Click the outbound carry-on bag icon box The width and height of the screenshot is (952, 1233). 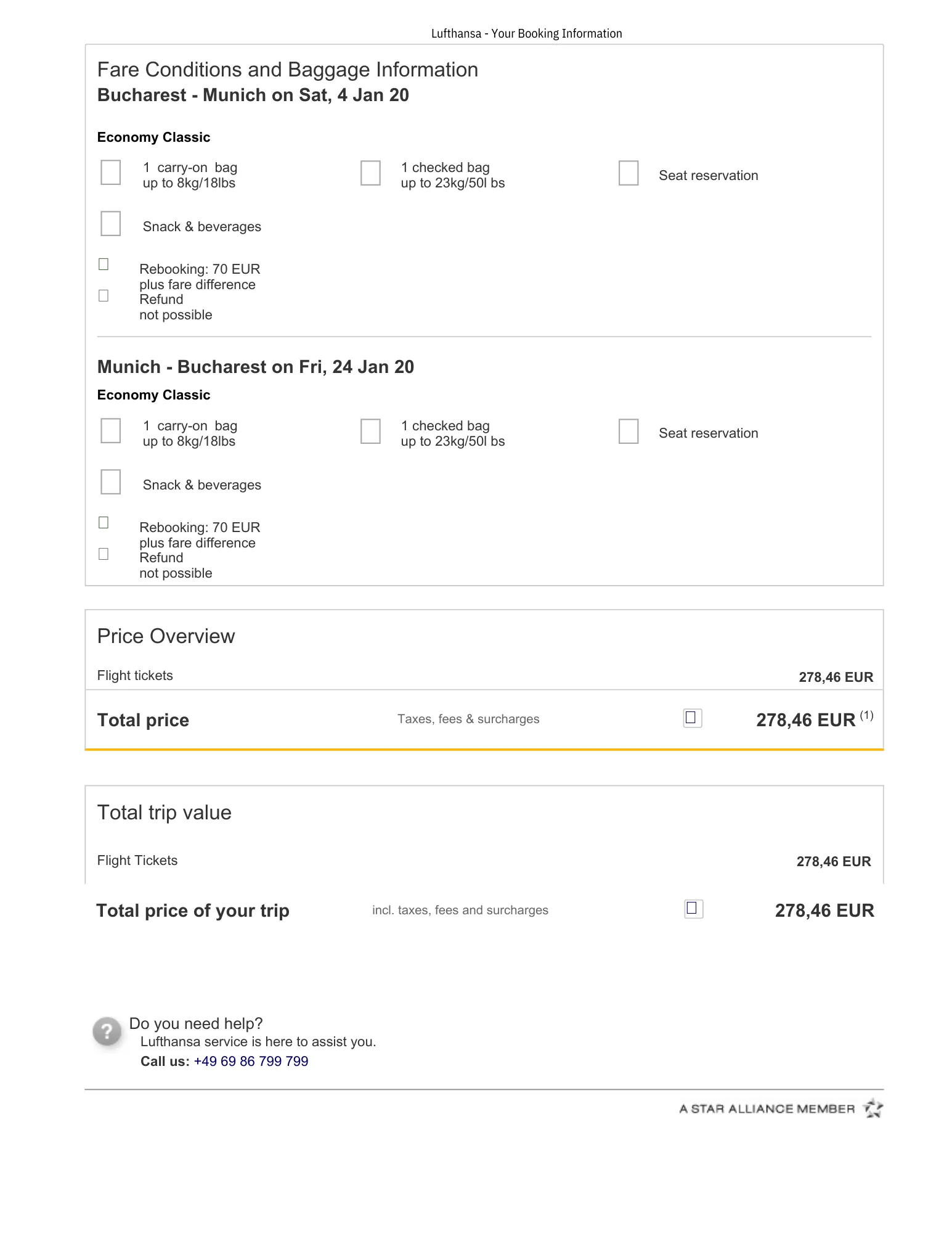tap(111, 173)
